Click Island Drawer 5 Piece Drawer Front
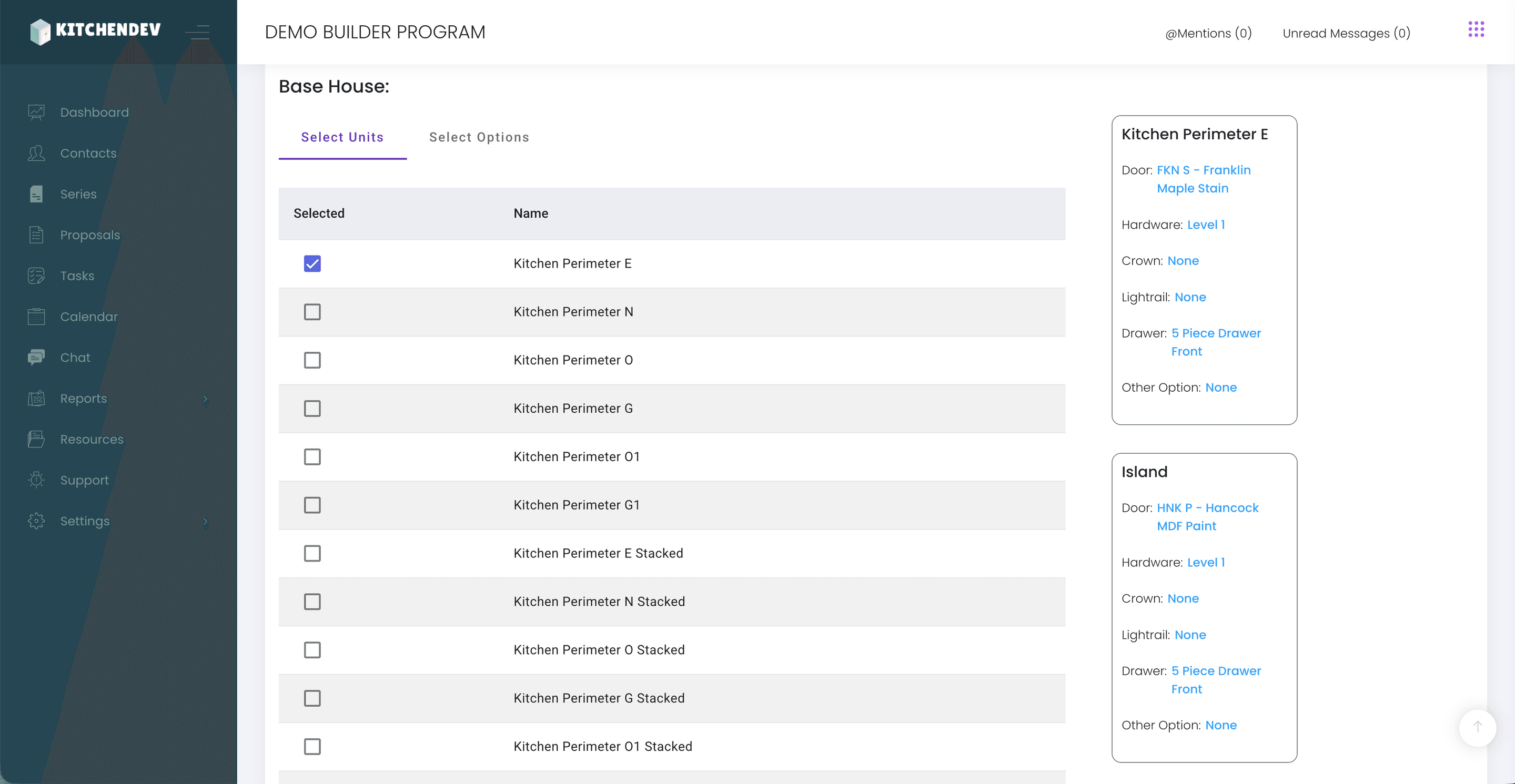 coord(1216,680)
